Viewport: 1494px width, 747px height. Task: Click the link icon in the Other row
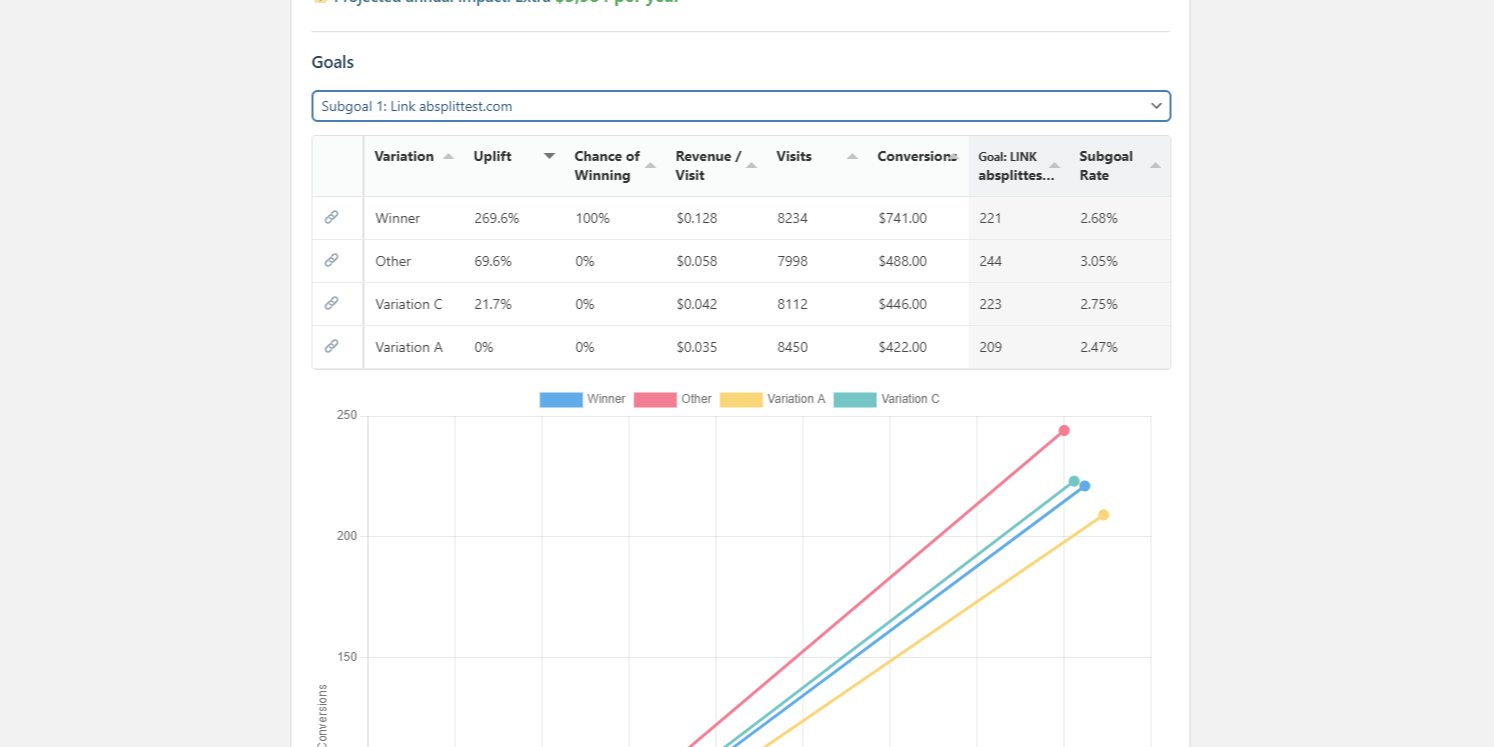click(331, 260)
